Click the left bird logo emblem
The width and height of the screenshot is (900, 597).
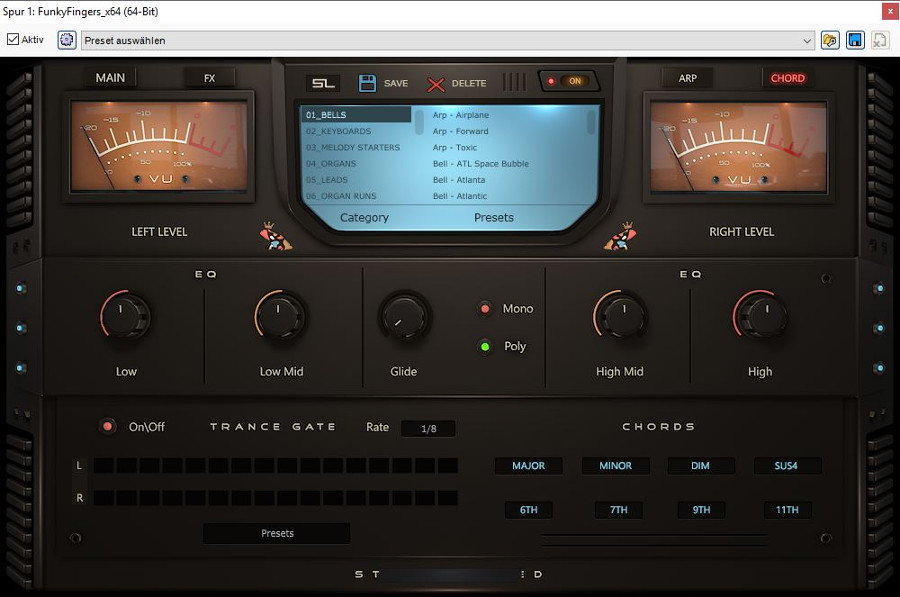[276, 236]
